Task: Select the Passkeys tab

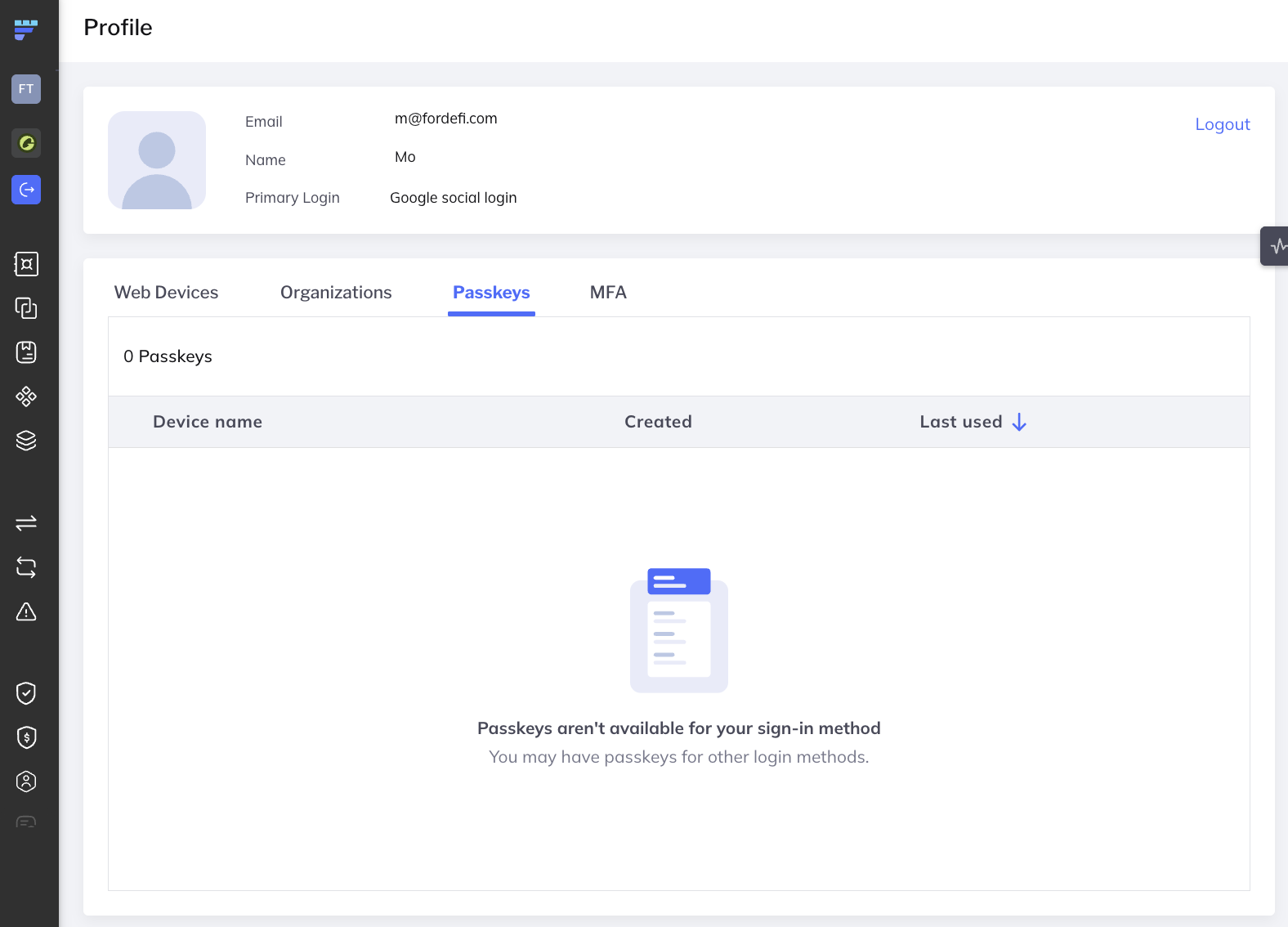Action: [491, 293]
